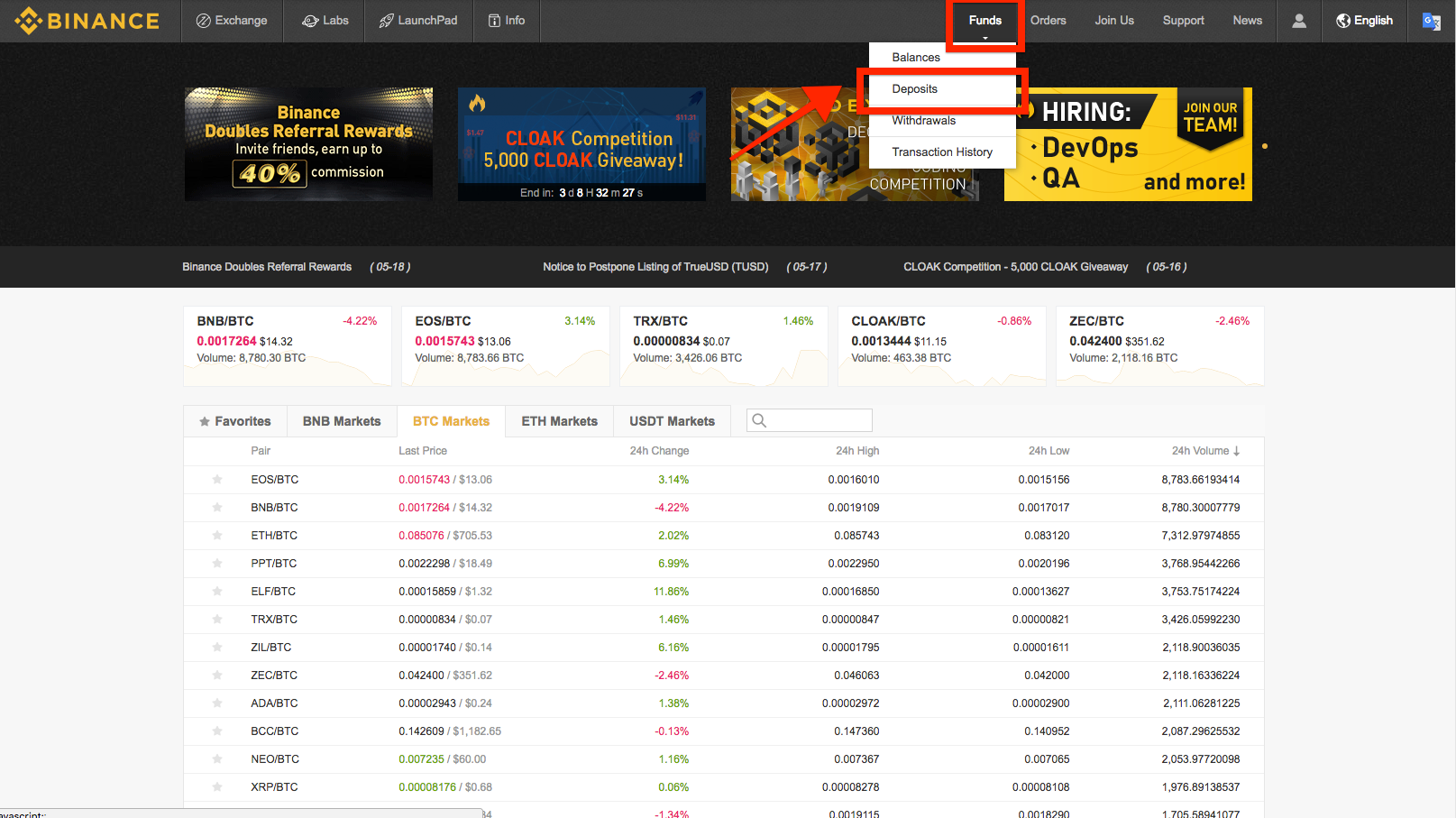The height and width of the screenshot is (818, 1456).
Task: Switch to the Favorites tab
Action: tap(235, 421)
